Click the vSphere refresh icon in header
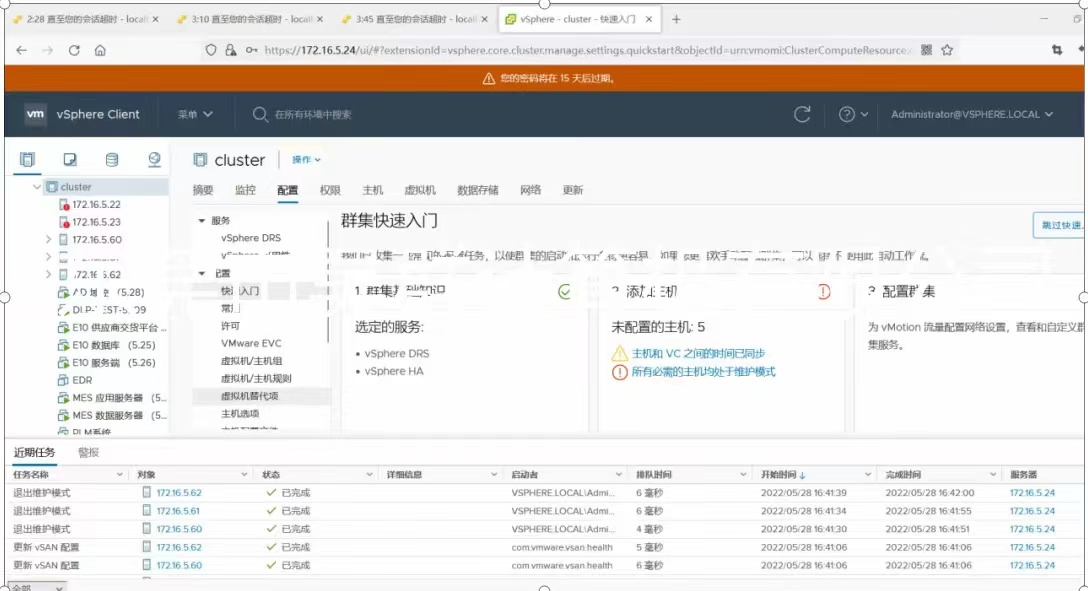Image resolution: width=1088 pixels, height=591 pixels. click(x=802, y=114)
